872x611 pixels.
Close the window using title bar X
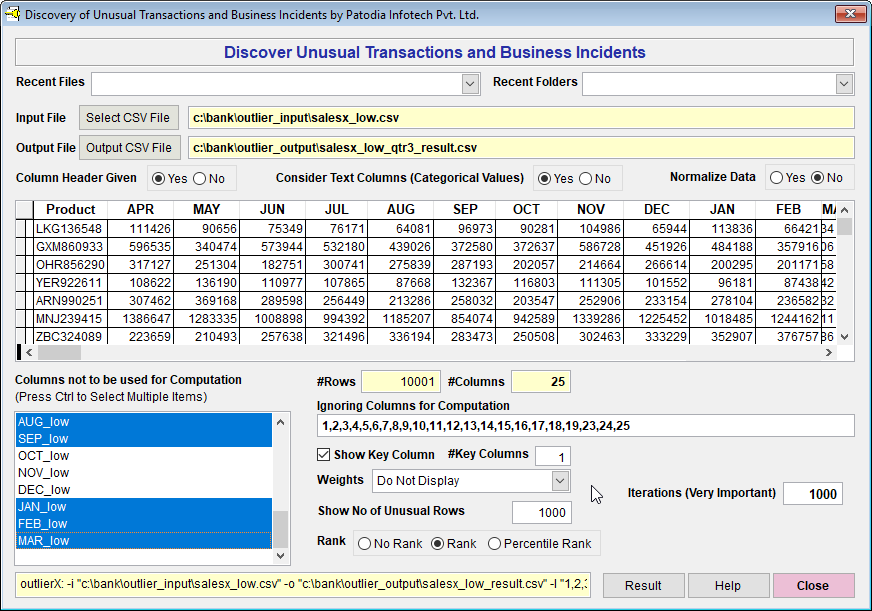click(850, 14)
